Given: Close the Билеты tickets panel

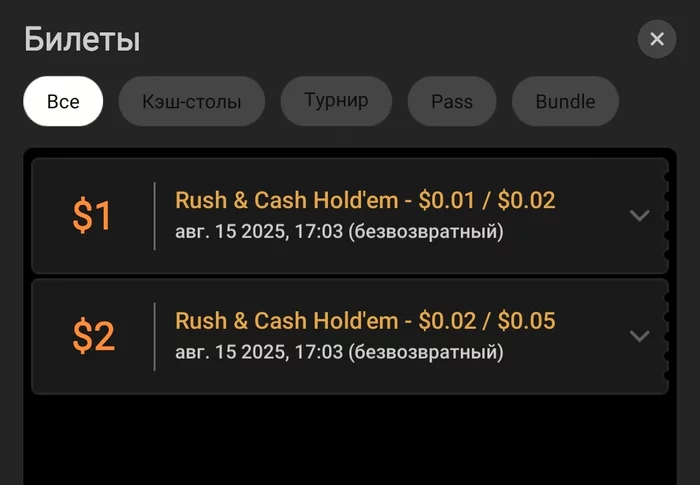Looking at the screenshot, I should (x=657, y=39).
